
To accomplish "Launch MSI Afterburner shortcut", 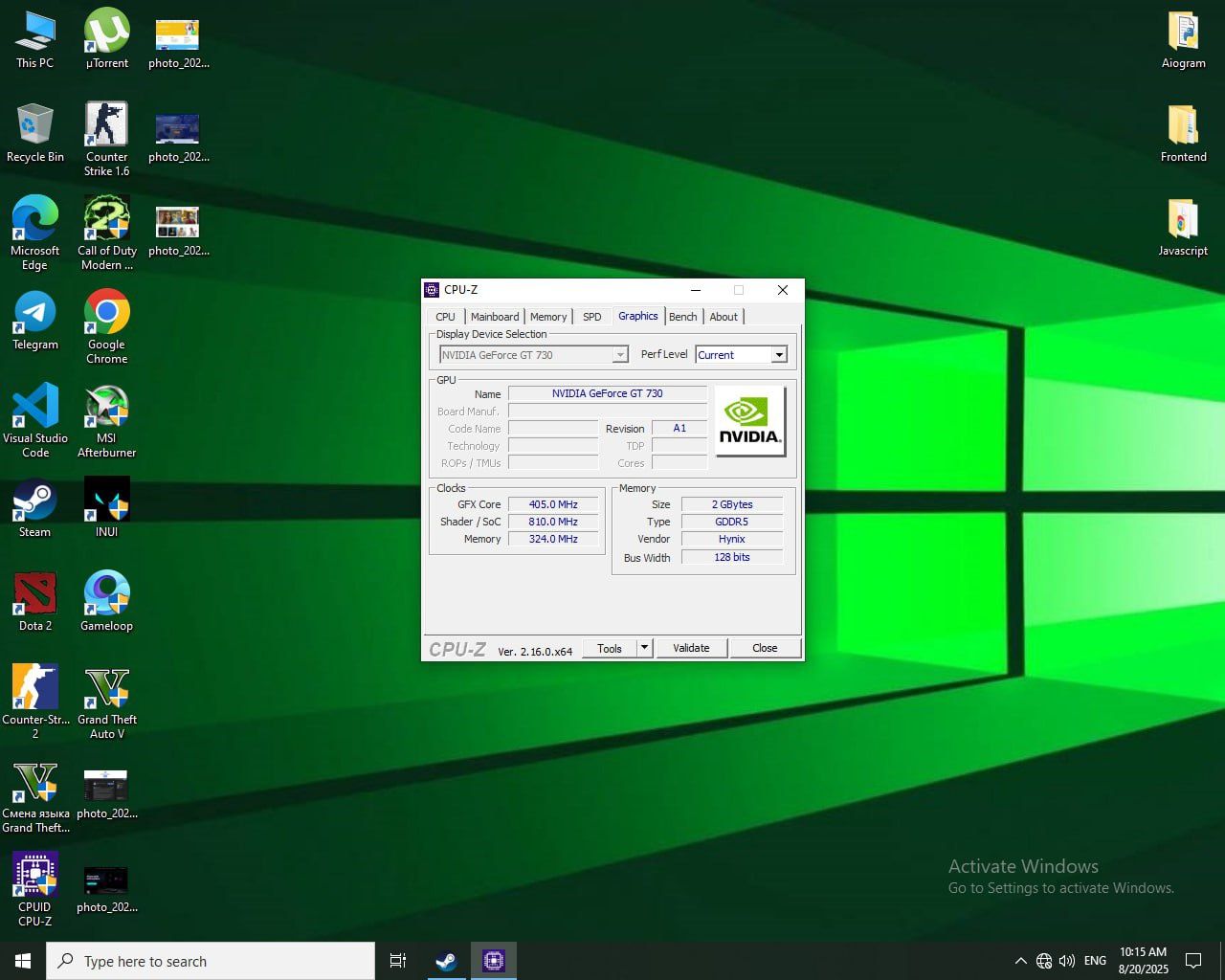I will tap(106, 421).
